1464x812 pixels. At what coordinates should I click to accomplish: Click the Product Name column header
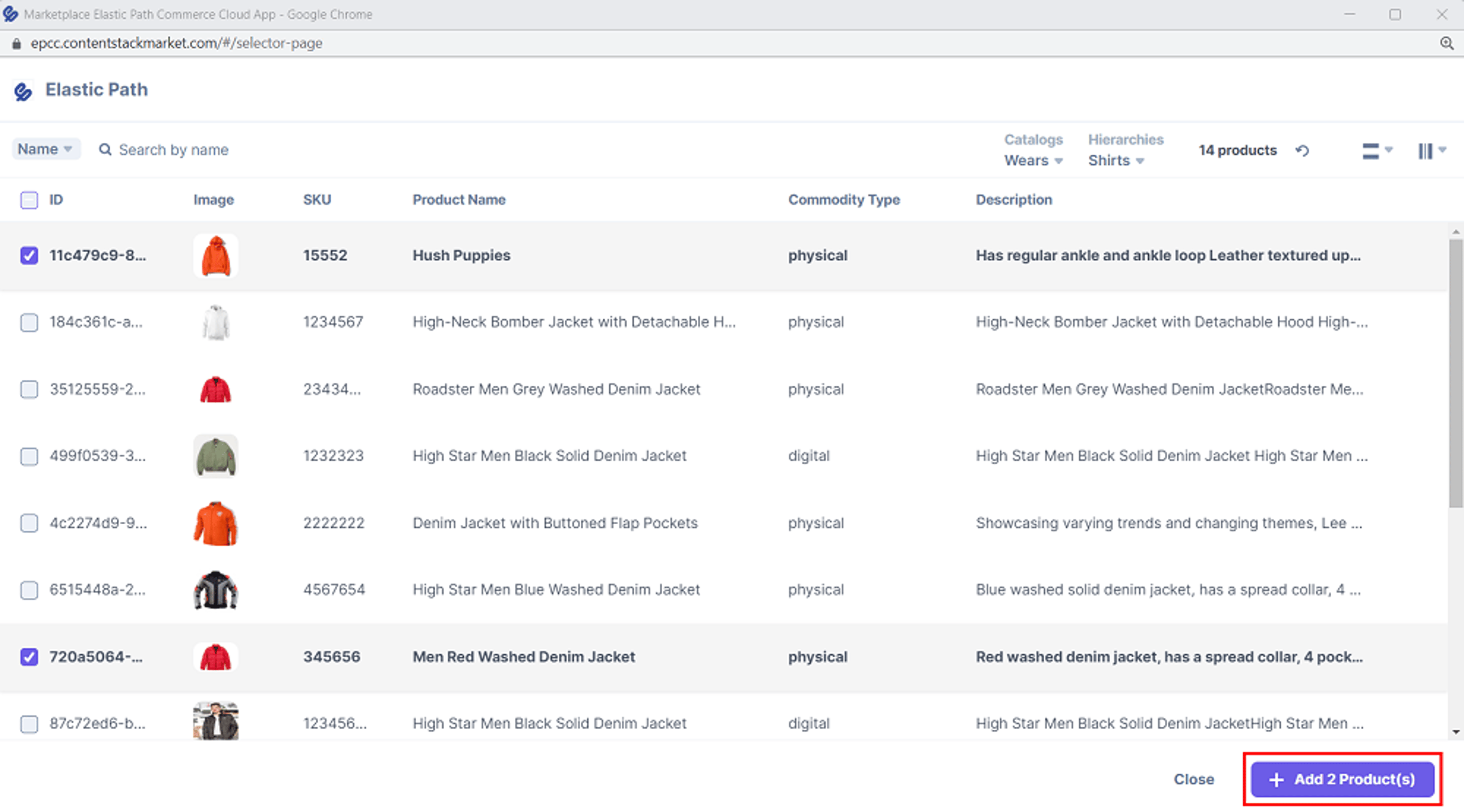[459, 200]
